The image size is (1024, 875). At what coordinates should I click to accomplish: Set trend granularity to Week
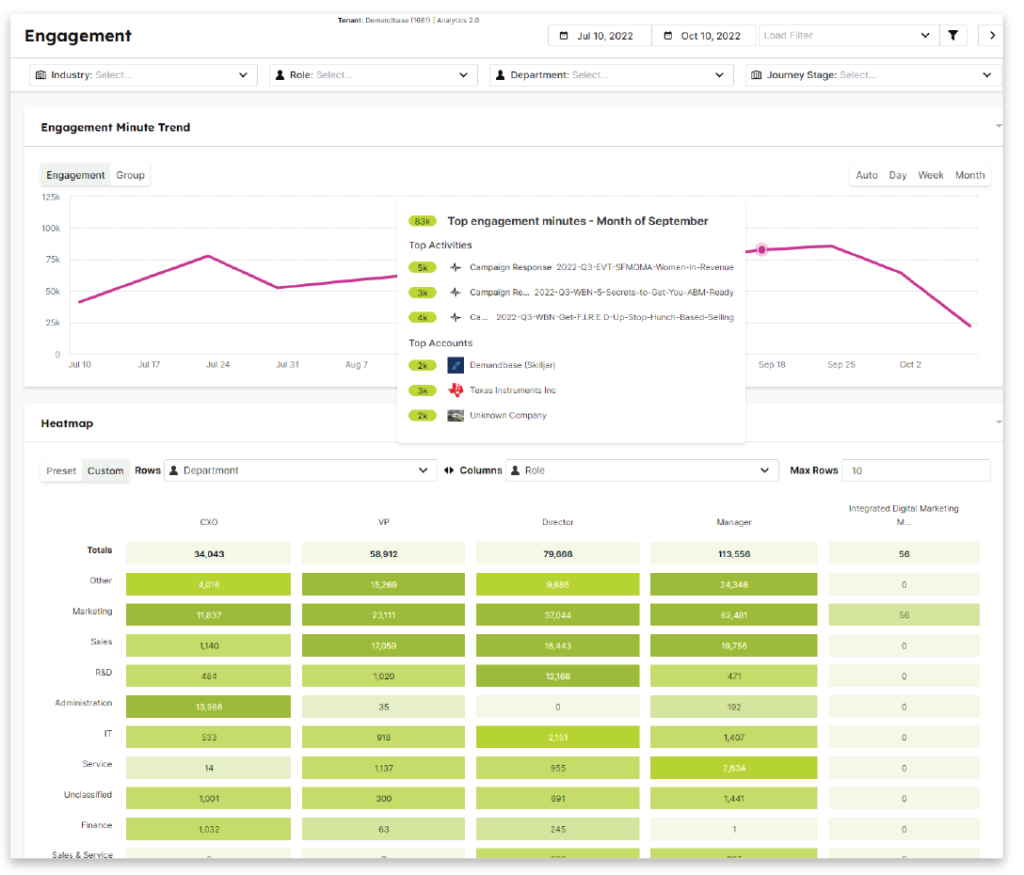930,175
